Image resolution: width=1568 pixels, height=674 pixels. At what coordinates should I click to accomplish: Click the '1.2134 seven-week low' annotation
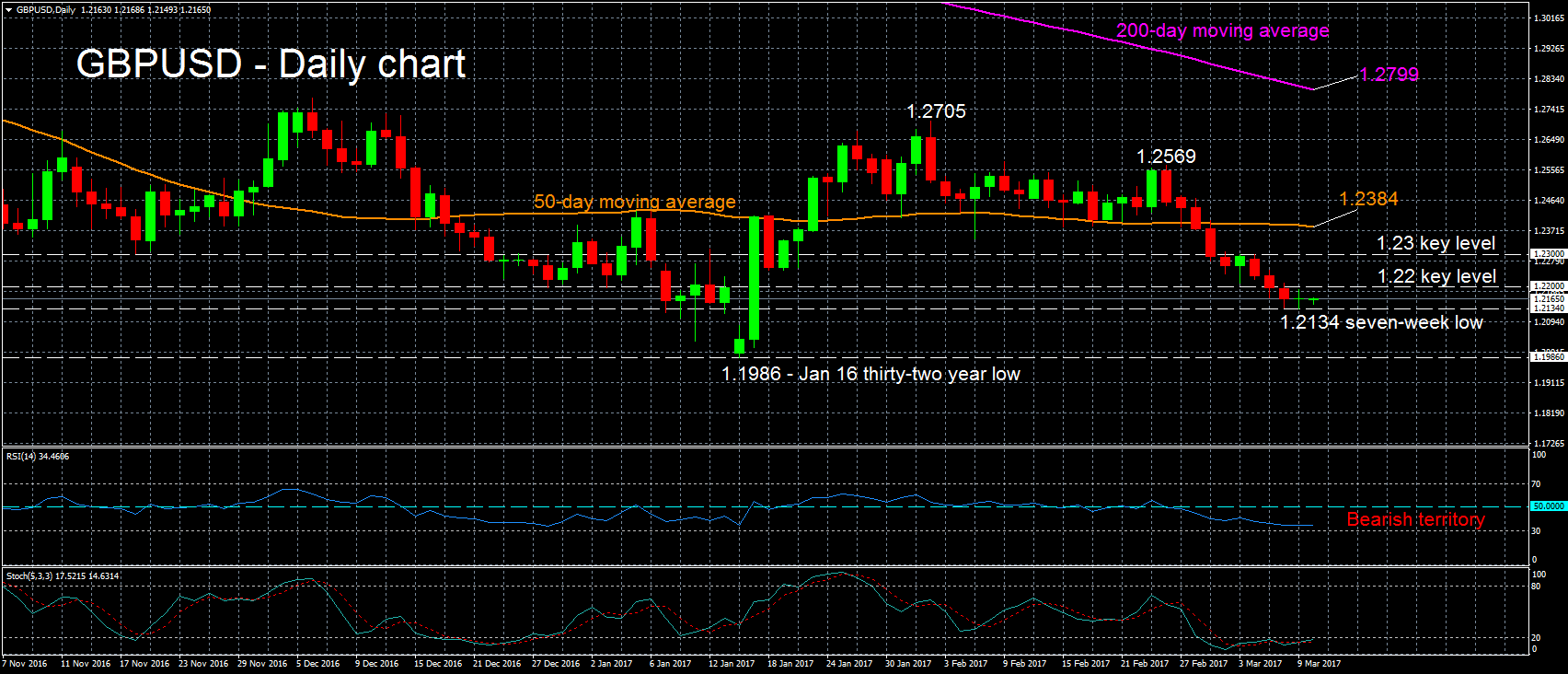tap(1381, 322)
